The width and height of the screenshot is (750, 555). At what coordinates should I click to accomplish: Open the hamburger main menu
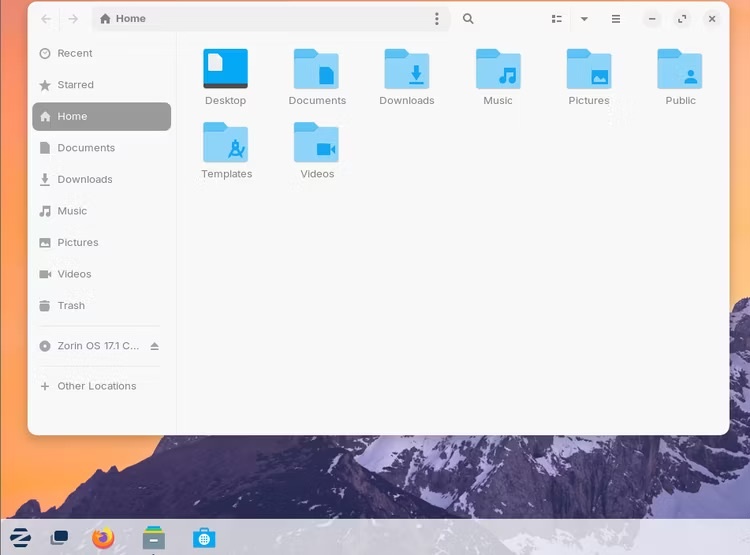tap(616, 19)
